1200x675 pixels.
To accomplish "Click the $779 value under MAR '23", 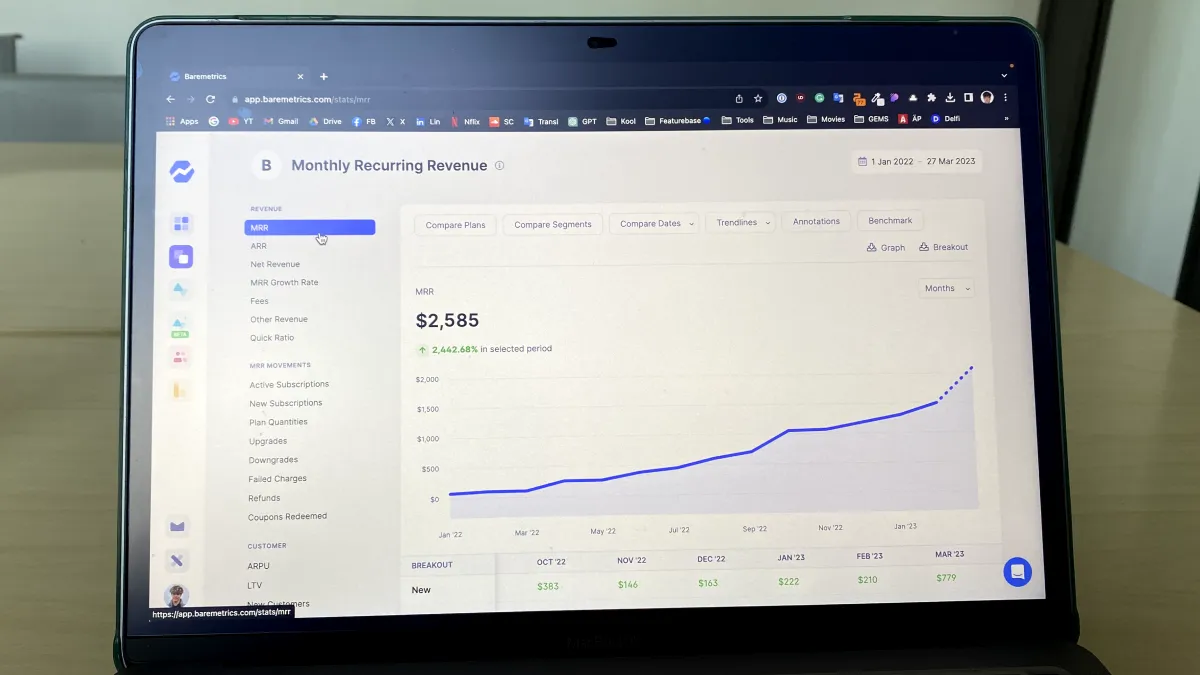I will [946, 577].
